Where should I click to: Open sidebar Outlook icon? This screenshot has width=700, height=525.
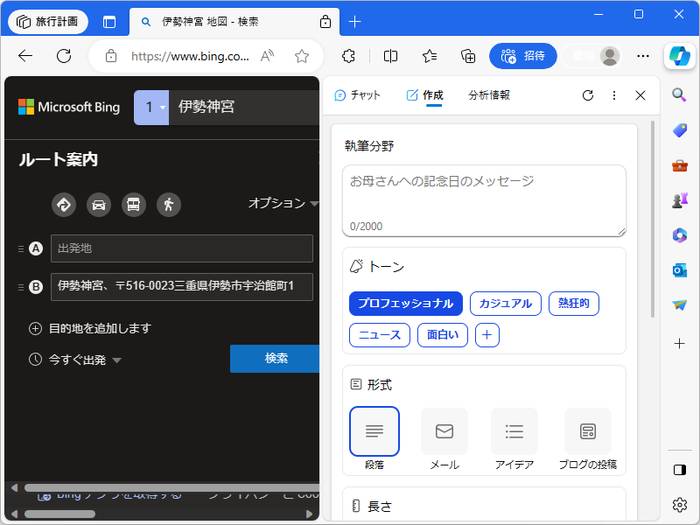[679, 270]
